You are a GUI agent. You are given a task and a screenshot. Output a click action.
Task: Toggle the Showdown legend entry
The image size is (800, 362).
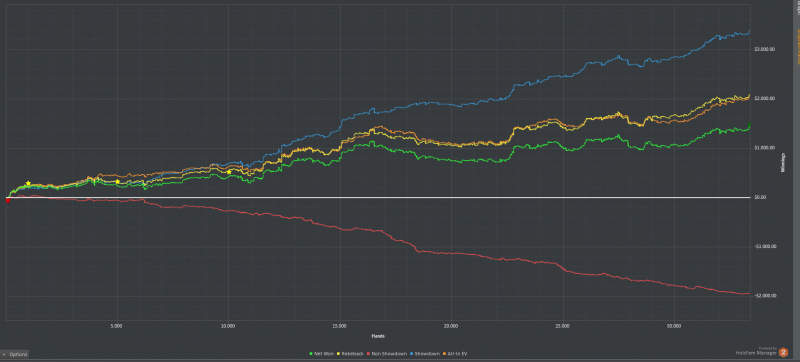(424, 353)
